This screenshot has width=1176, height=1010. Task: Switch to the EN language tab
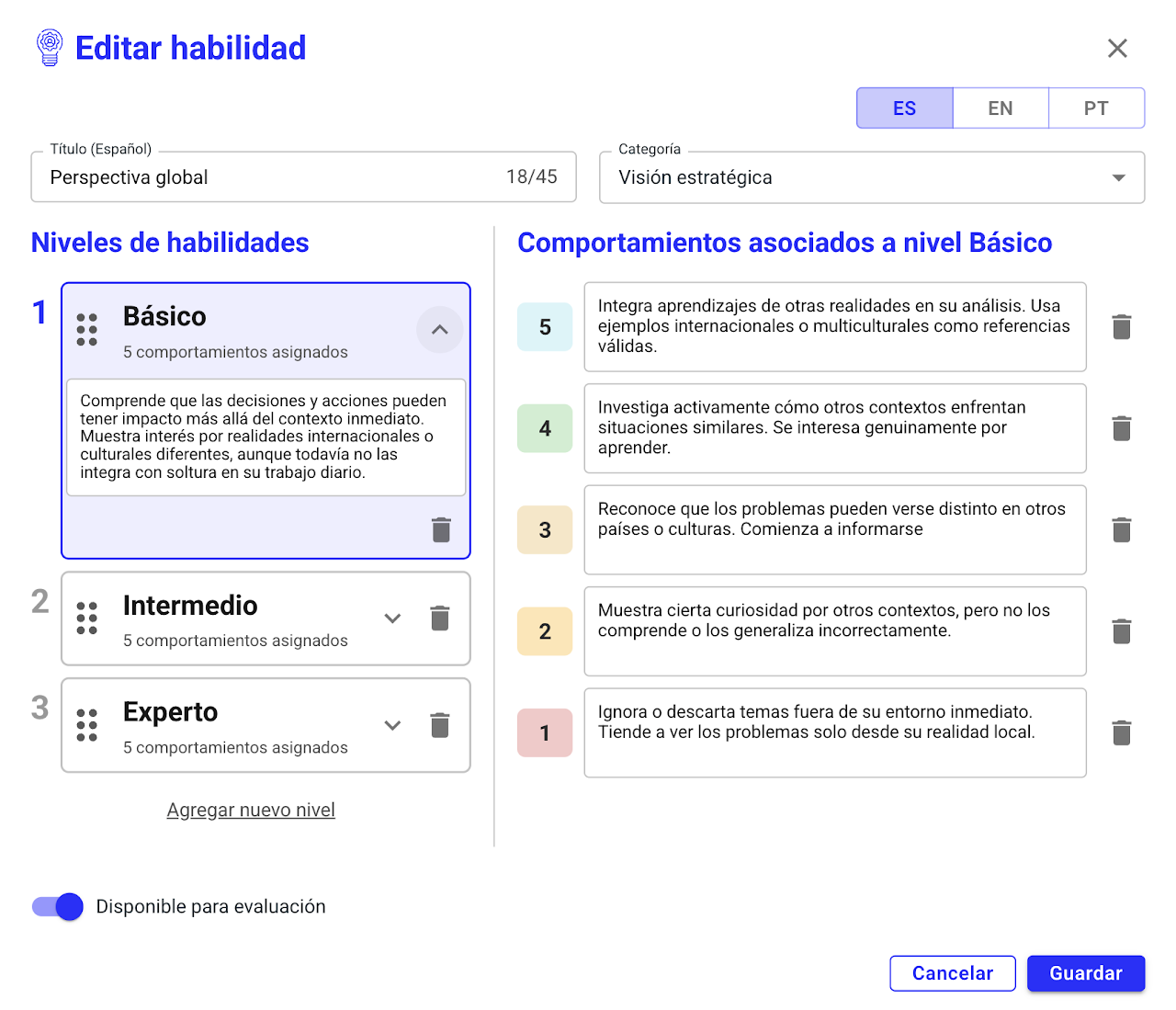[1000, 108]
